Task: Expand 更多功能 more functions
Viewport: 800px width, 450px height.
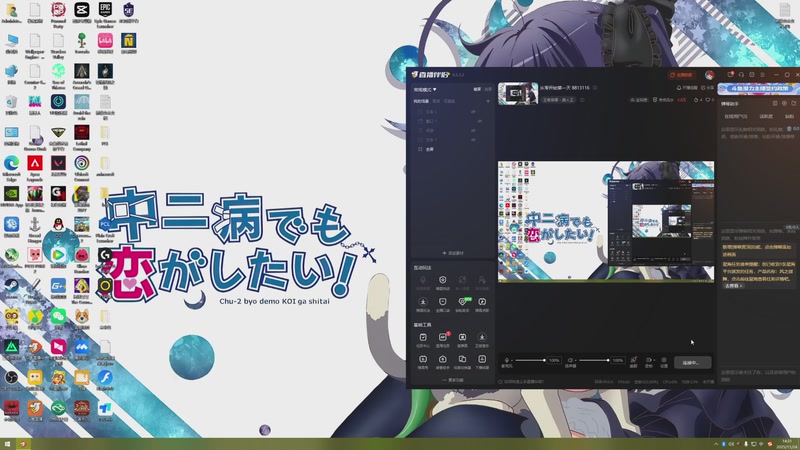Action: [x=453, y=380]
